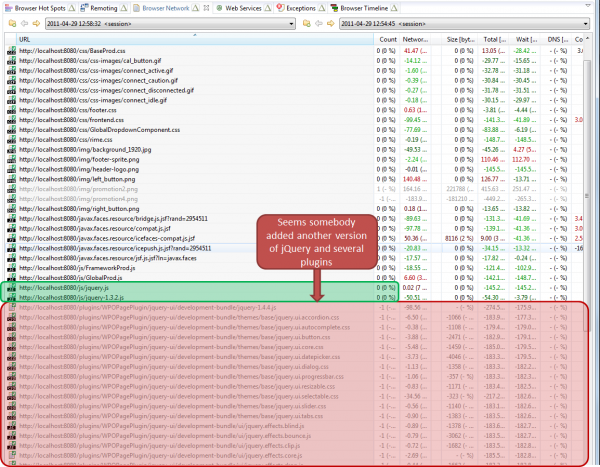The width and height of the screenshot is (600, 467).
Task: Click the icon of the left_button.png row
Action: tap(11, 179)
